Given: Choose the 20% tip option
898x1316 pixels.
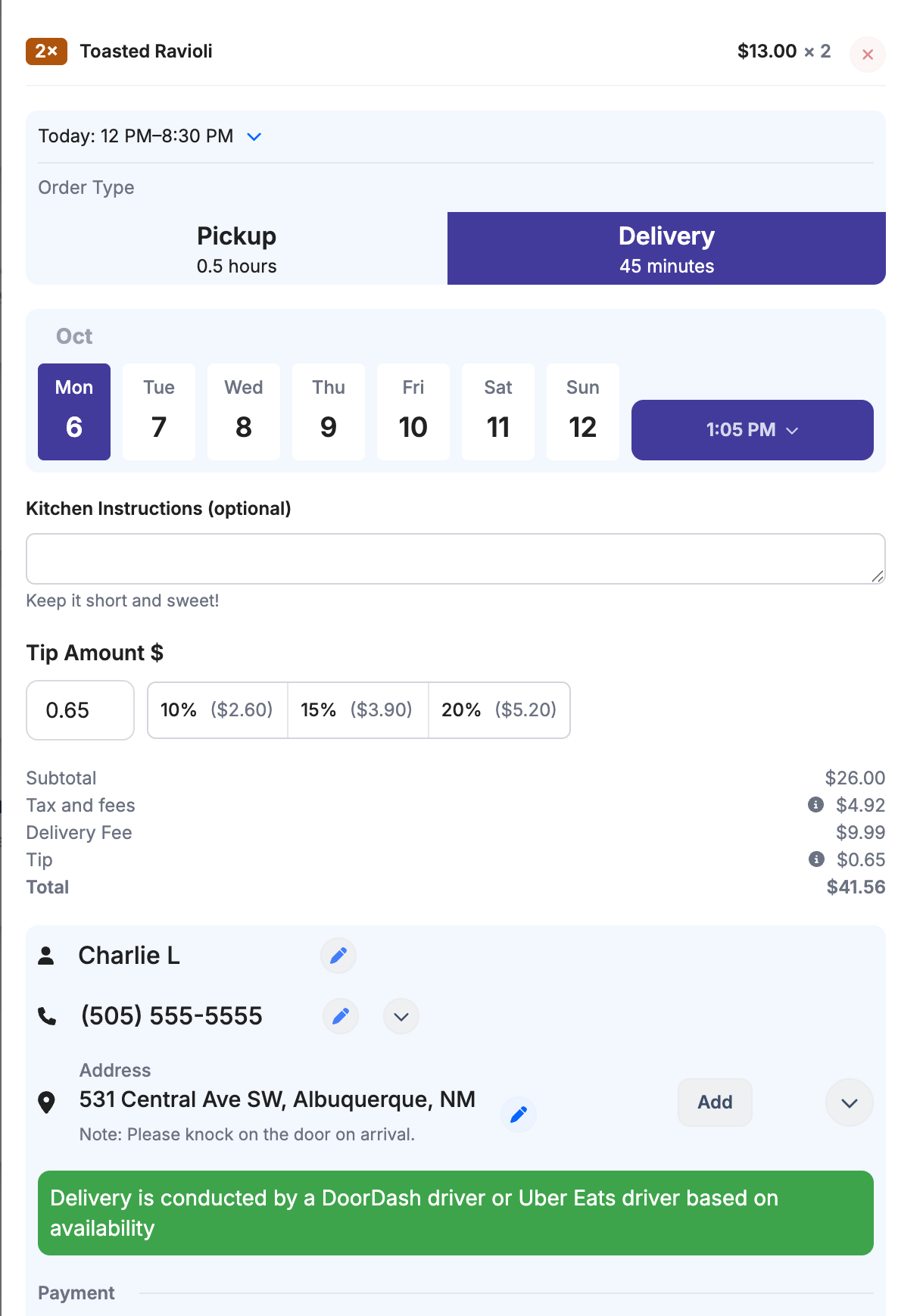Looking at the screenshot, I should pos(499,710).
